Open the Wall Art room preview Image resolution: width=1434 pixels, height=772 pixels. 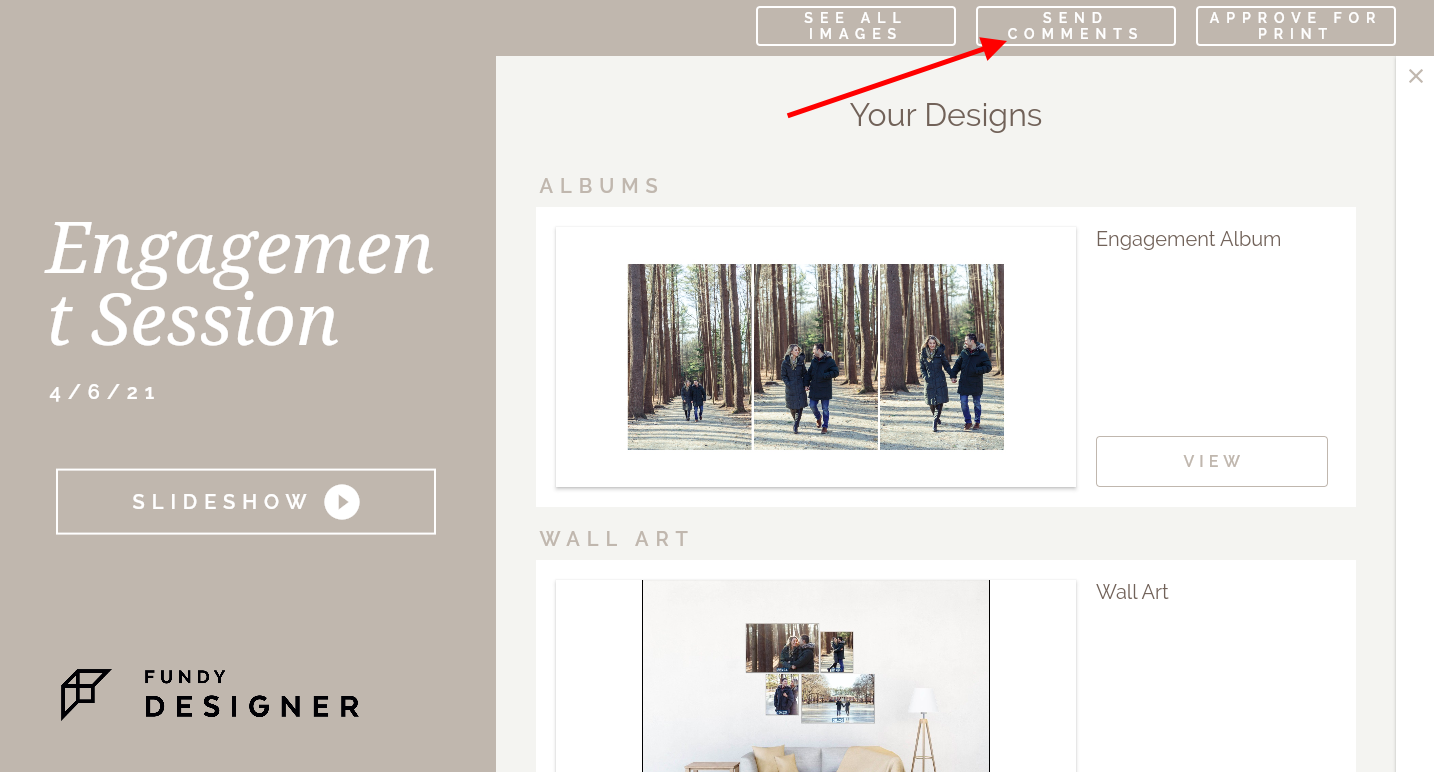click(816, 676)
